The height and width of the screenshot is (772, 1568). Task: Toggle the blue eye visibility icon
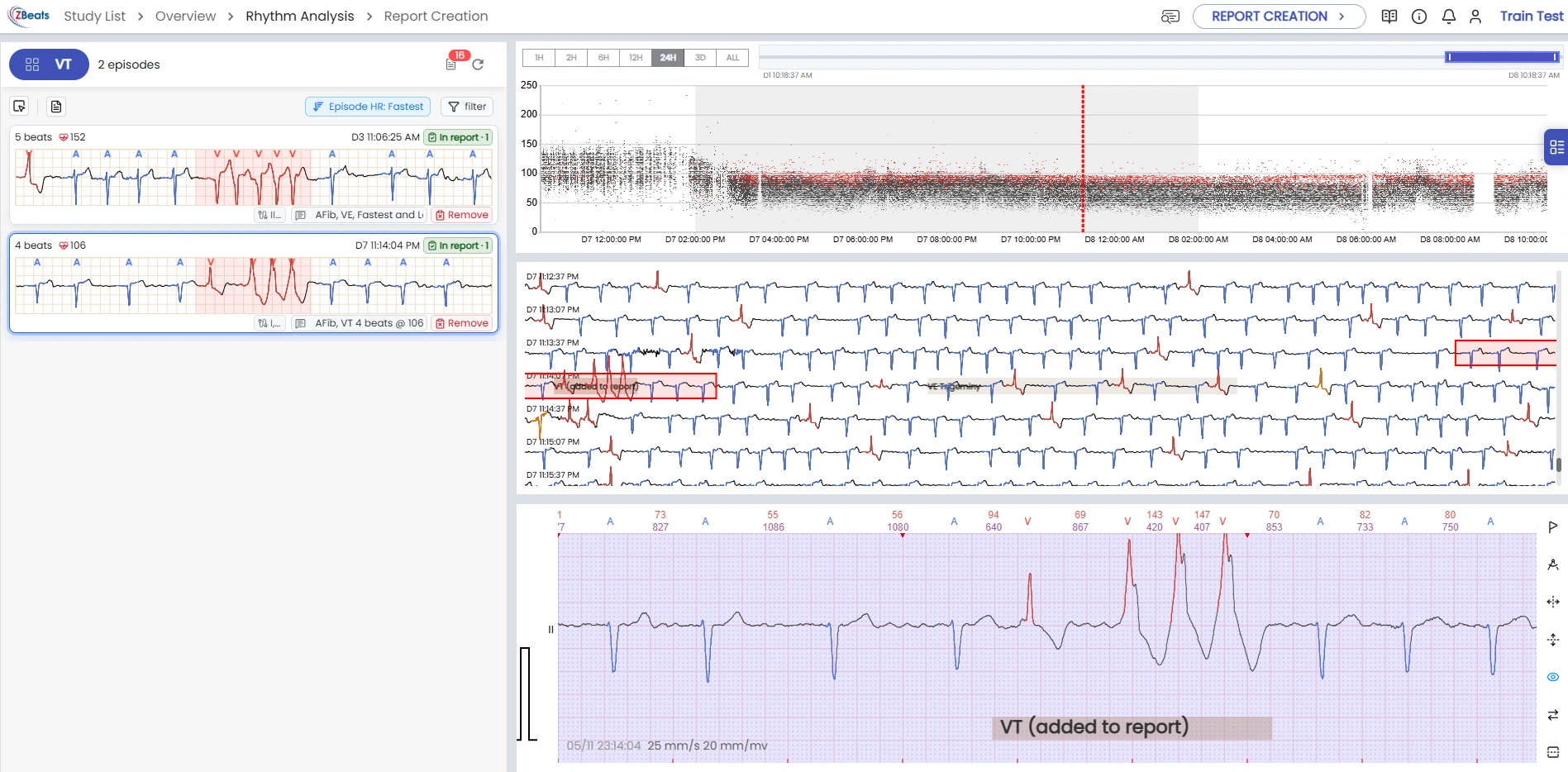click(x=1552, y=677)
